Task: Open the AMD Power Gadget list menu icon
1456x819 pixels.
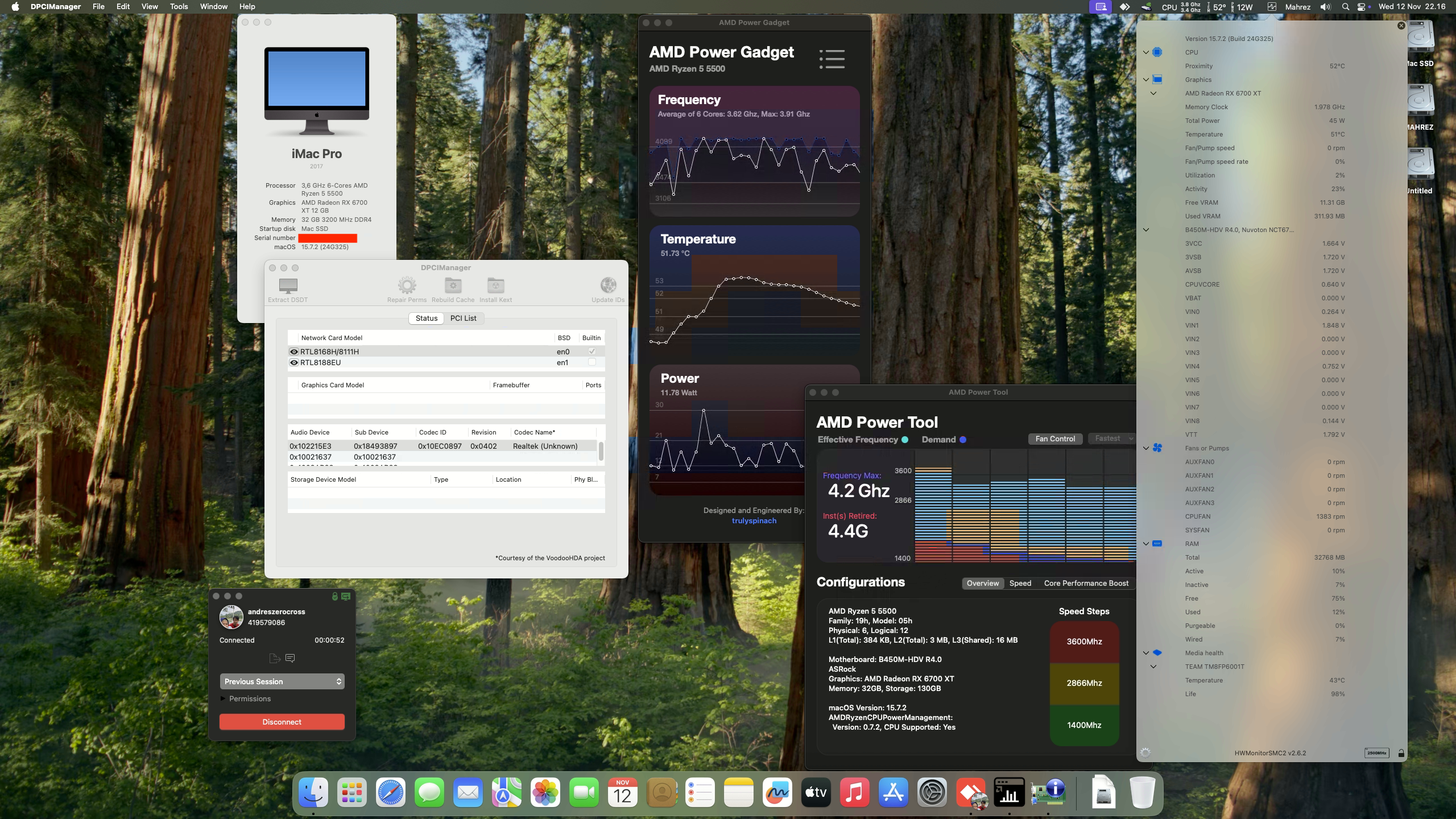Action: coord(832,59)
